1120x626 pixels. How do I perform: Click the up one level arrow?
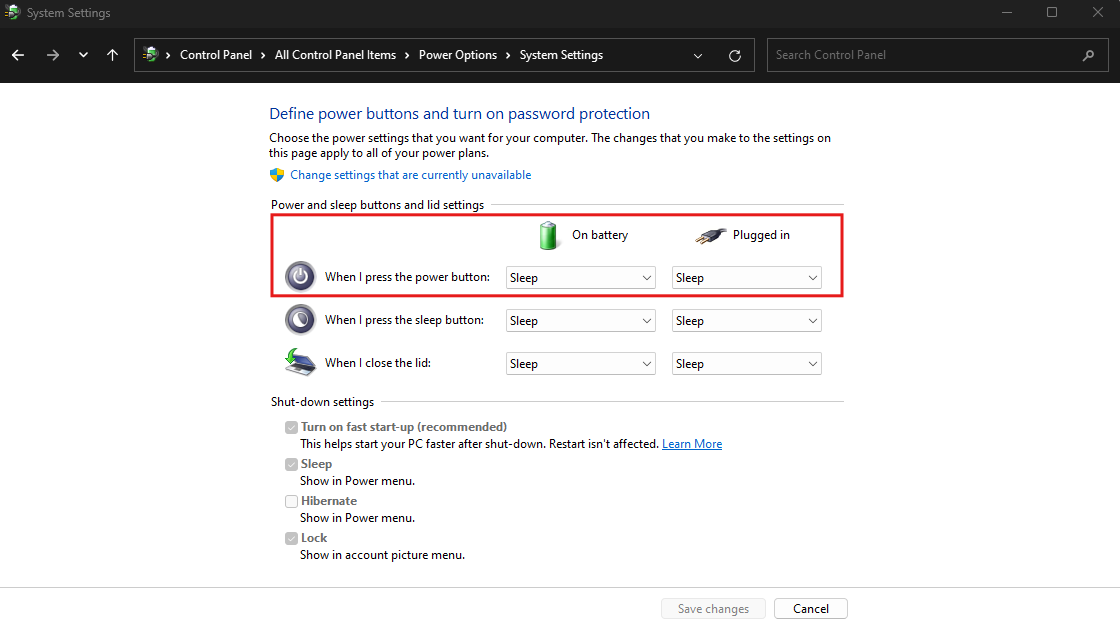click(112, 55)
